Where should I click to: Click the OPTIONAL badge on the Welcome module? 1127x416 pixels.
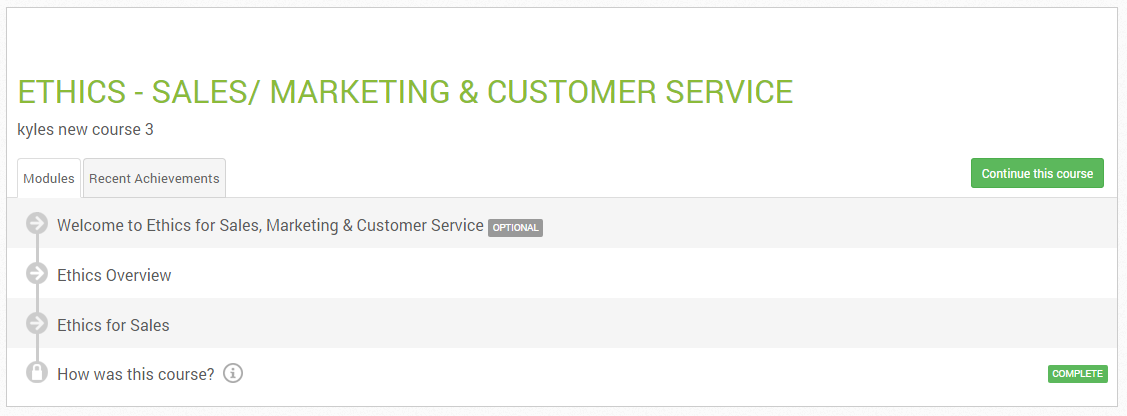(x=515, y=228)
